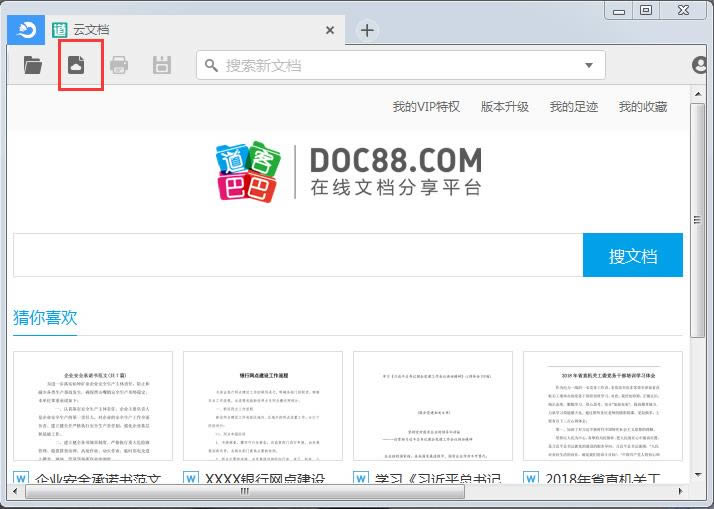
Task: Click the blue home logo button
Action: click(26, 30)
